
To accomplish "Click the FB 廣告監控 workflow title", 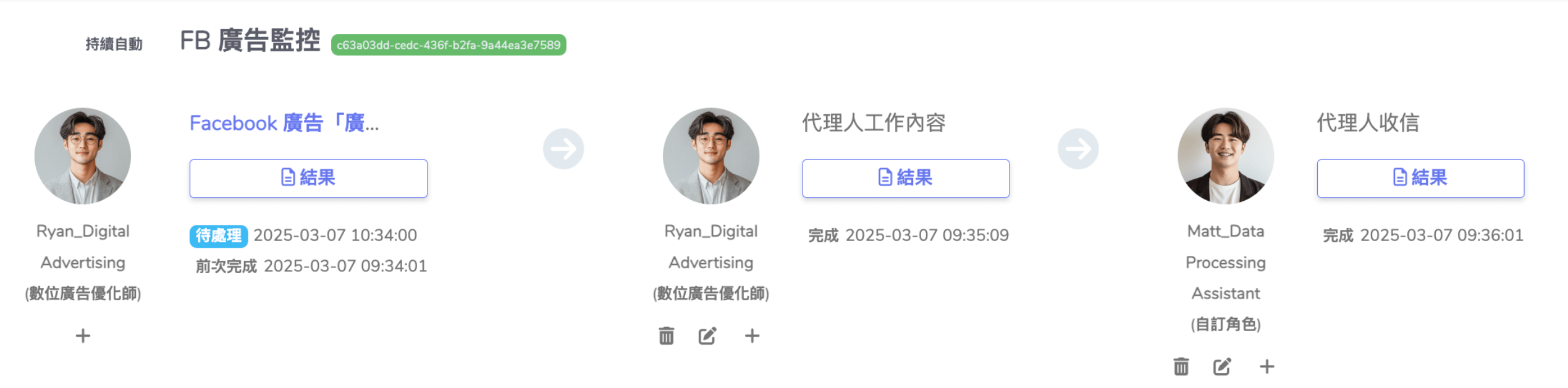I will (x=250, y=41).
